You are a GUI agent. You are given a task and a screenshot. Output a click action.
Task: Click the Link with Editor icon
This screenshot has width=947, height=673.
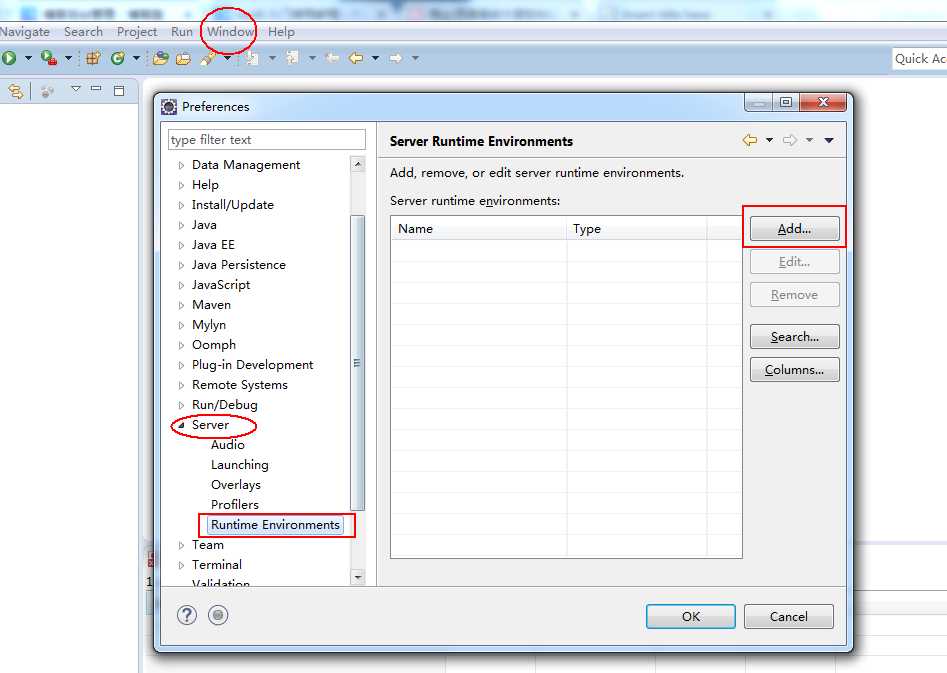tap(16, 91)
